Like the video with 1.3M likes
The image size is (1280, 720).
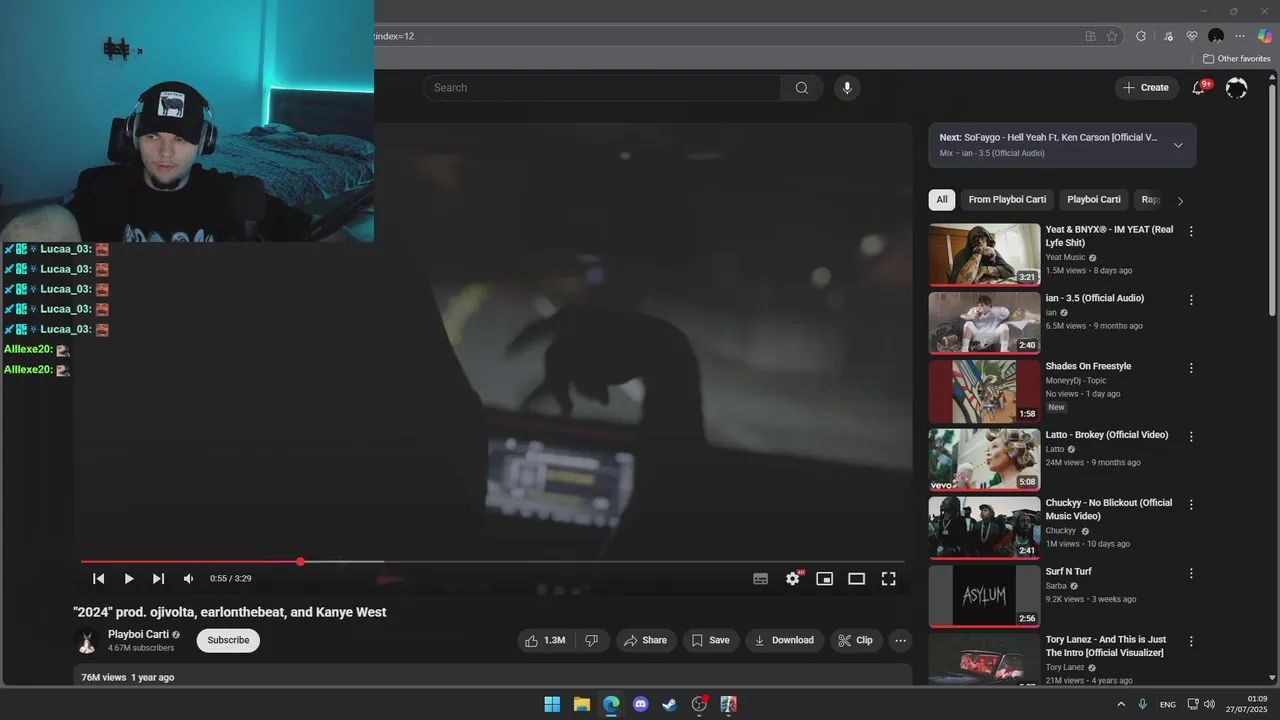pos(545,640)
